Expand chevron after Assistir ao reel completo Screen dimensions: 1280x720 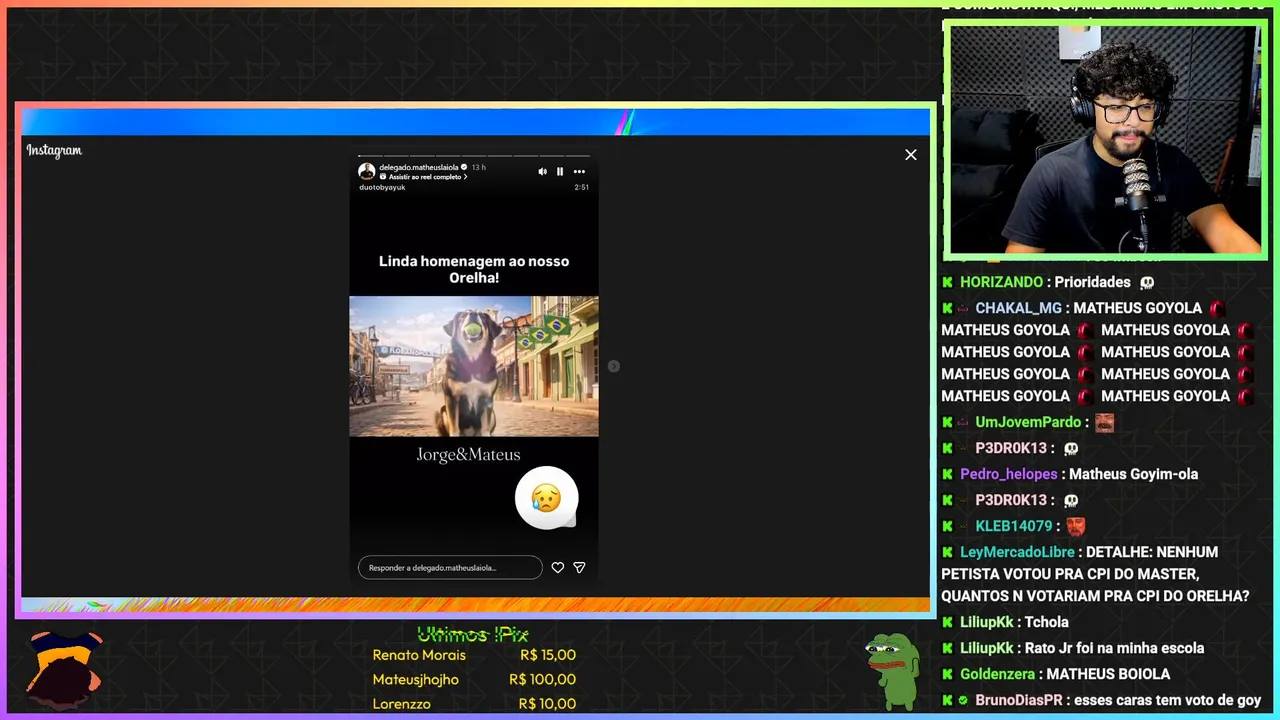coord(465,177)
